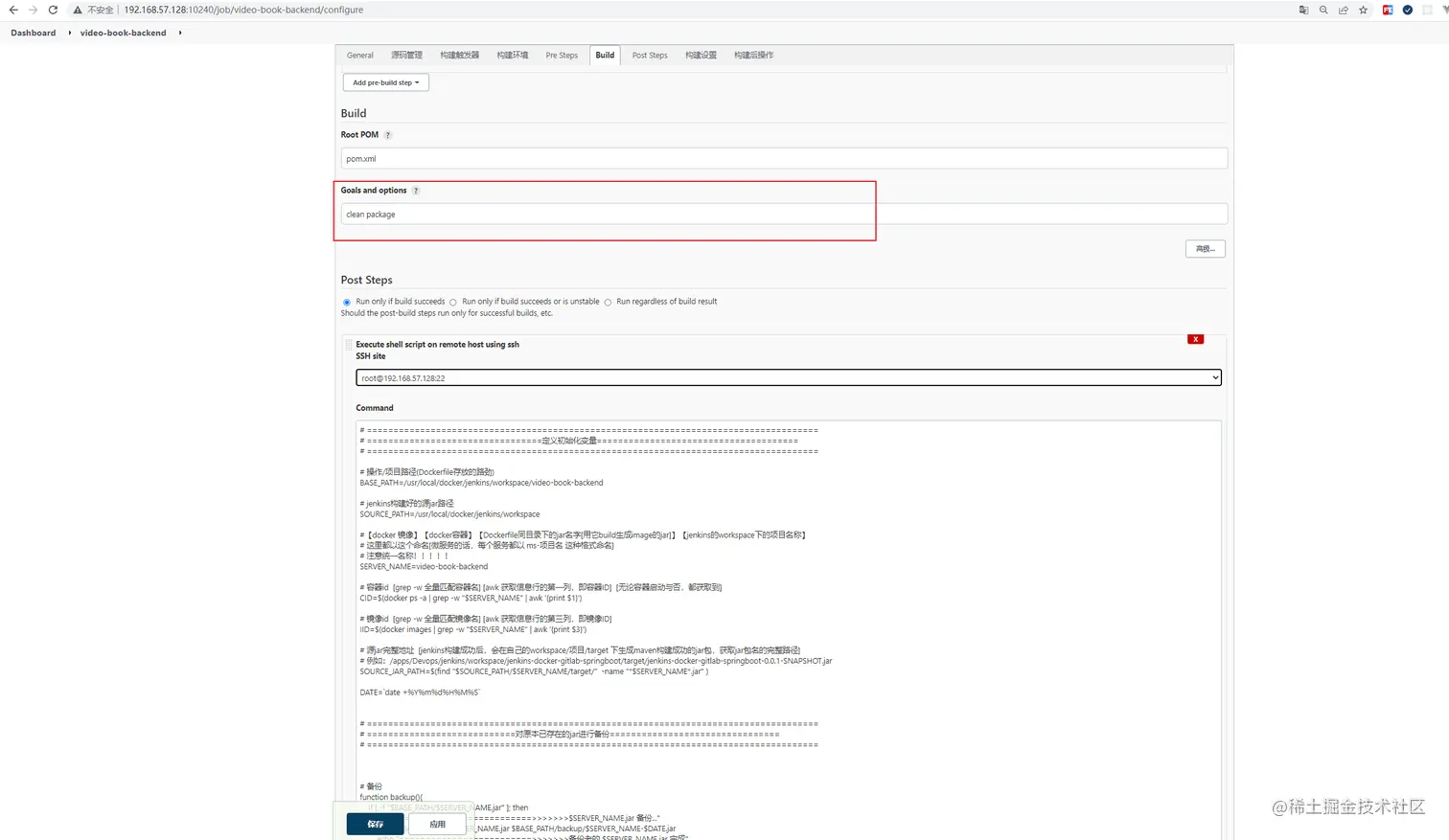Click the IID=$(docker images line
Viewport: 1449px width, 840px height.
pos(472,630)
